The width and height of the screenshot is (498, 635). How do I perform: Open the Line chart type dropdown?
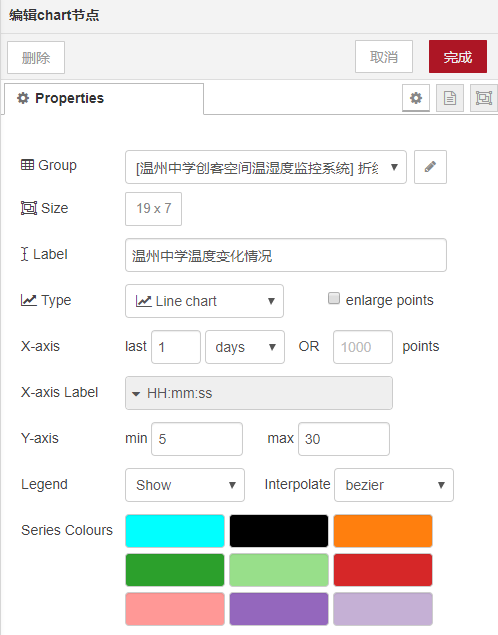(x=204, y=301)
